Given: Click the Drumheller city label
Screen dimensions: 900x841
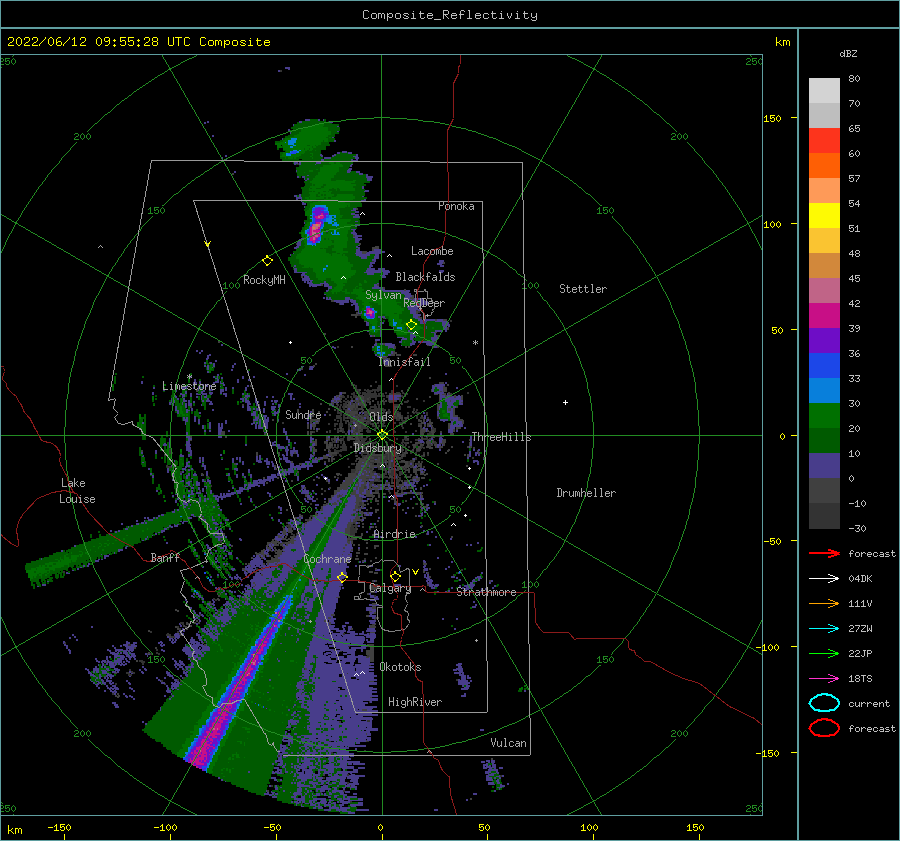Looking at the screenshot, I should click(586, 493).
